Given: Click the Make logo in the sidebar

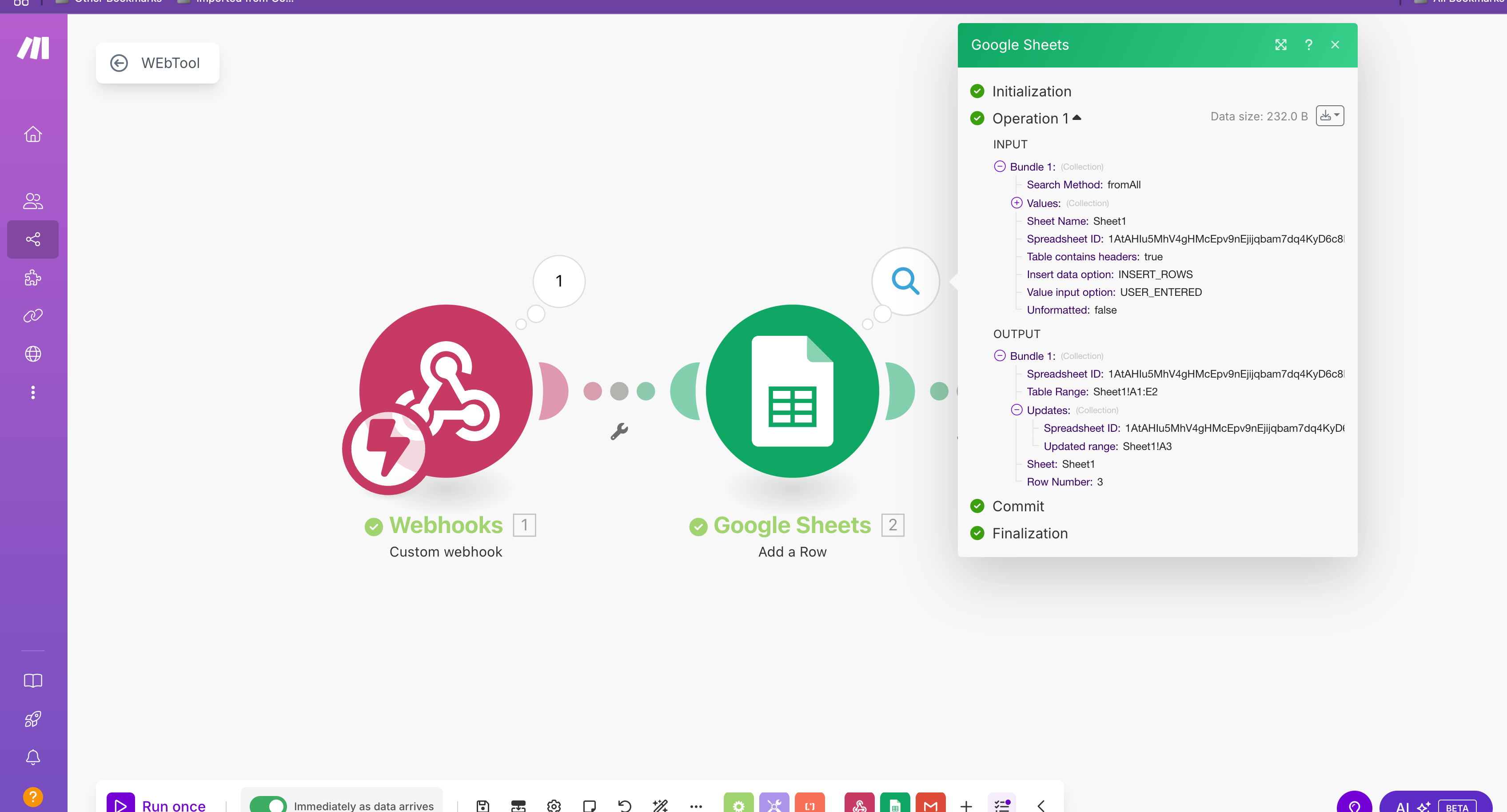Looking at the screenshot, I should point(33,48).
